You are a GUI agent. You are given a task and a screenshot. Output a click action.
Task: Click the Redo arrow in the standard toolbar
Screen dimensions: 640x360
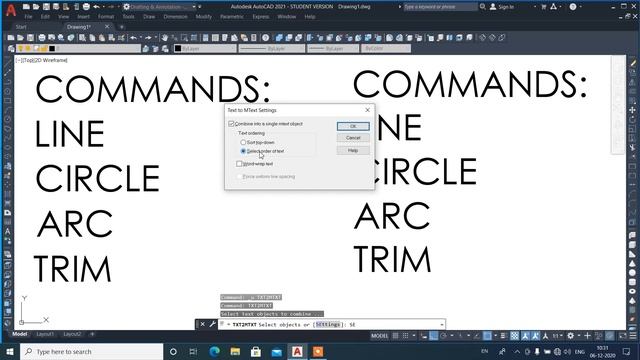148,38
